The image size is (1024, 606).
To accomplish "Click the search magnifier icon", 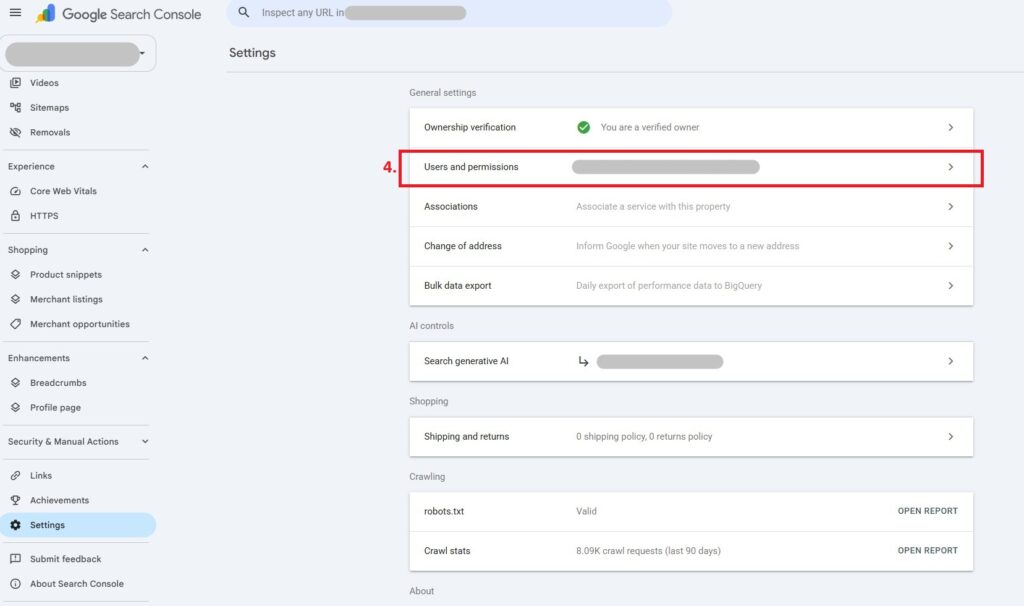I will point(244,12).
